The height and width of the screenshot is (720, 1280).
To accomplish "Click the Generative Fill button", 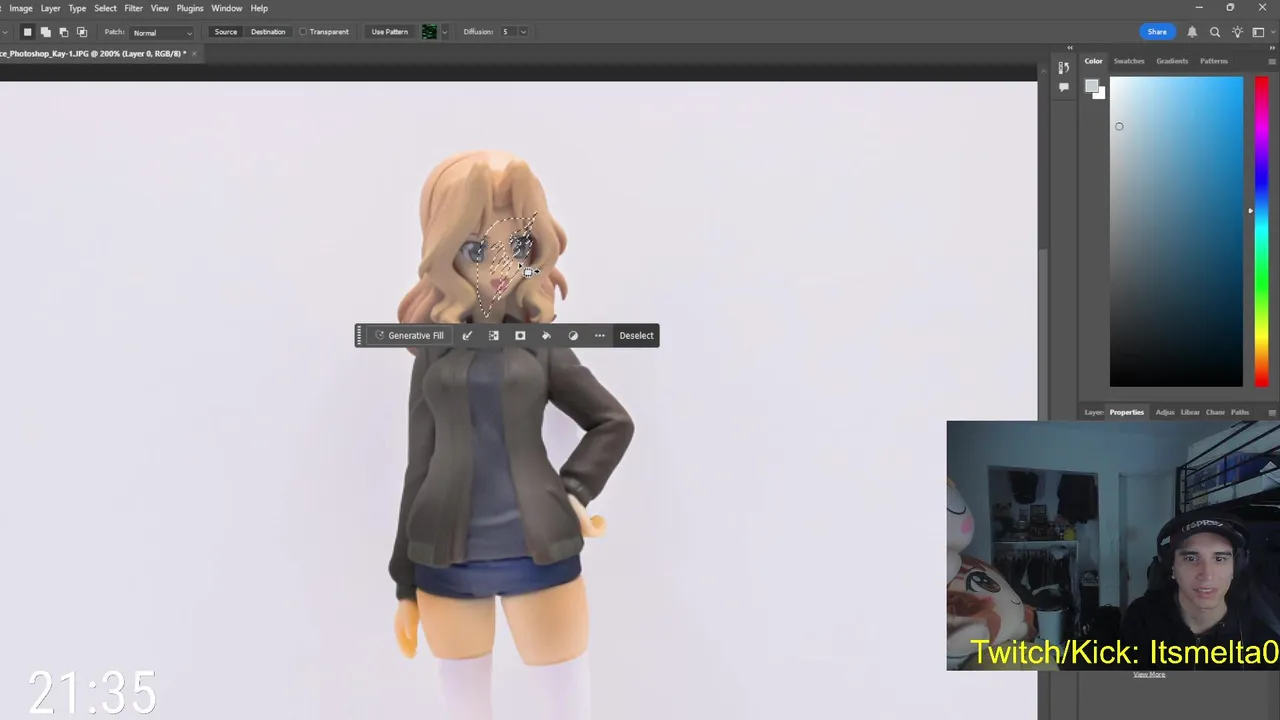I will pyautogui.click(x=409, y=336).
